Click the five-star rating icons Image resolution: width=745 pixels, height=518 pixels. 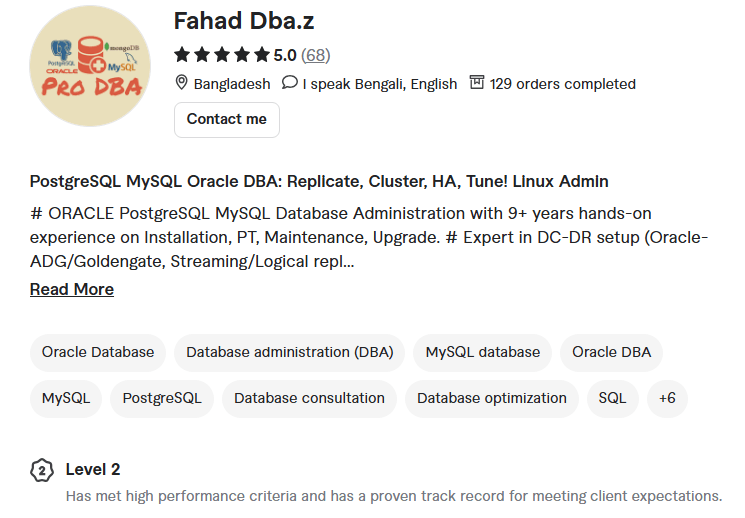click(x=222, y=55)
